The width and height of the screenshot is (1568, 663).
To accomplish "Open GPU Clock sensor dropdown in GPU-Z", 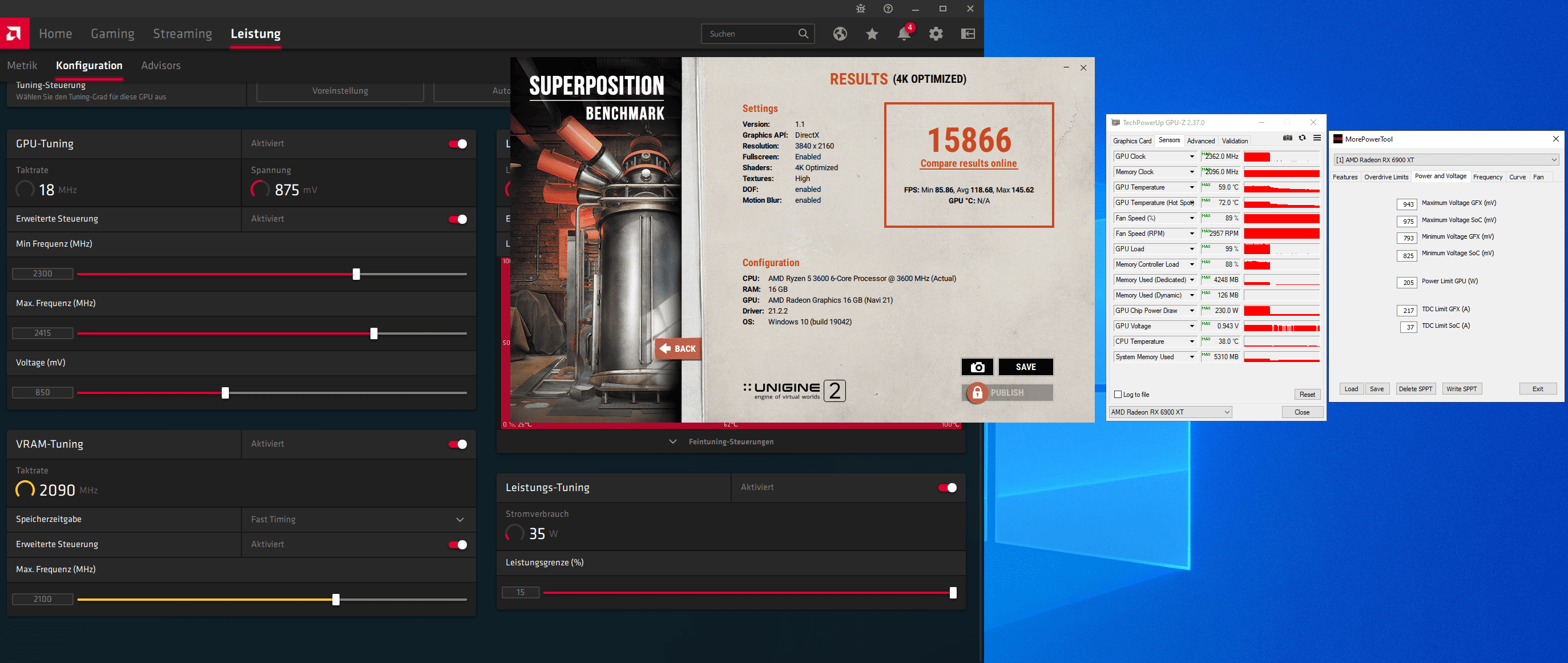I will 1192,156.
